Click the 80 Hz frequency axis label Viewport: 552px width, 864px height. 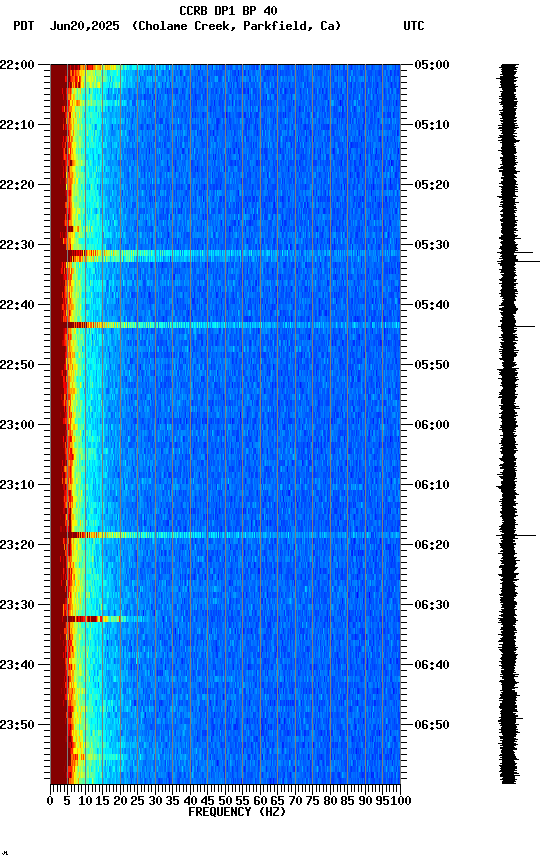[x=330, y=801]
